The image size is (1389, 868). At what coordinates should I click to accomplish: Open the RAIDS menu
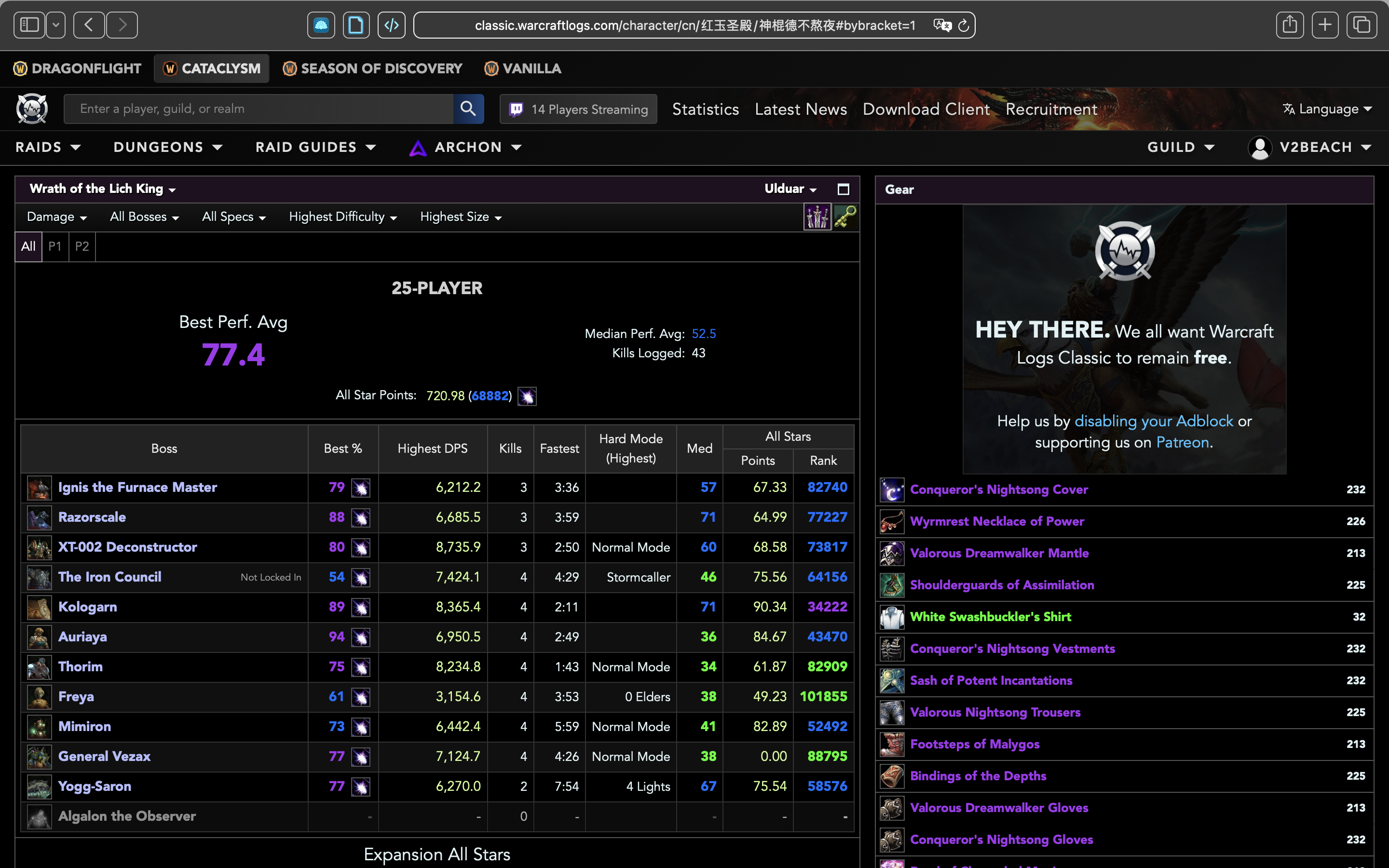tap(47, 147)
